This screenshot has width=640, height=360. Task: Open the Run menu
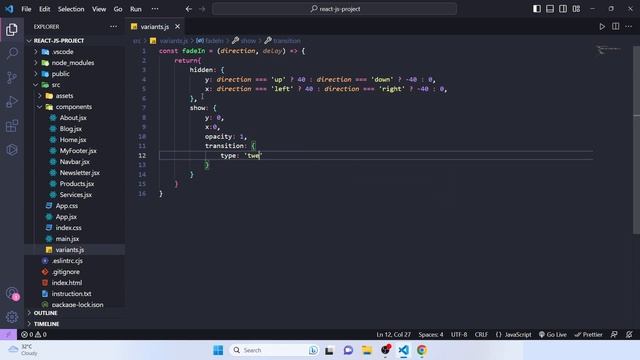point(136,9)
